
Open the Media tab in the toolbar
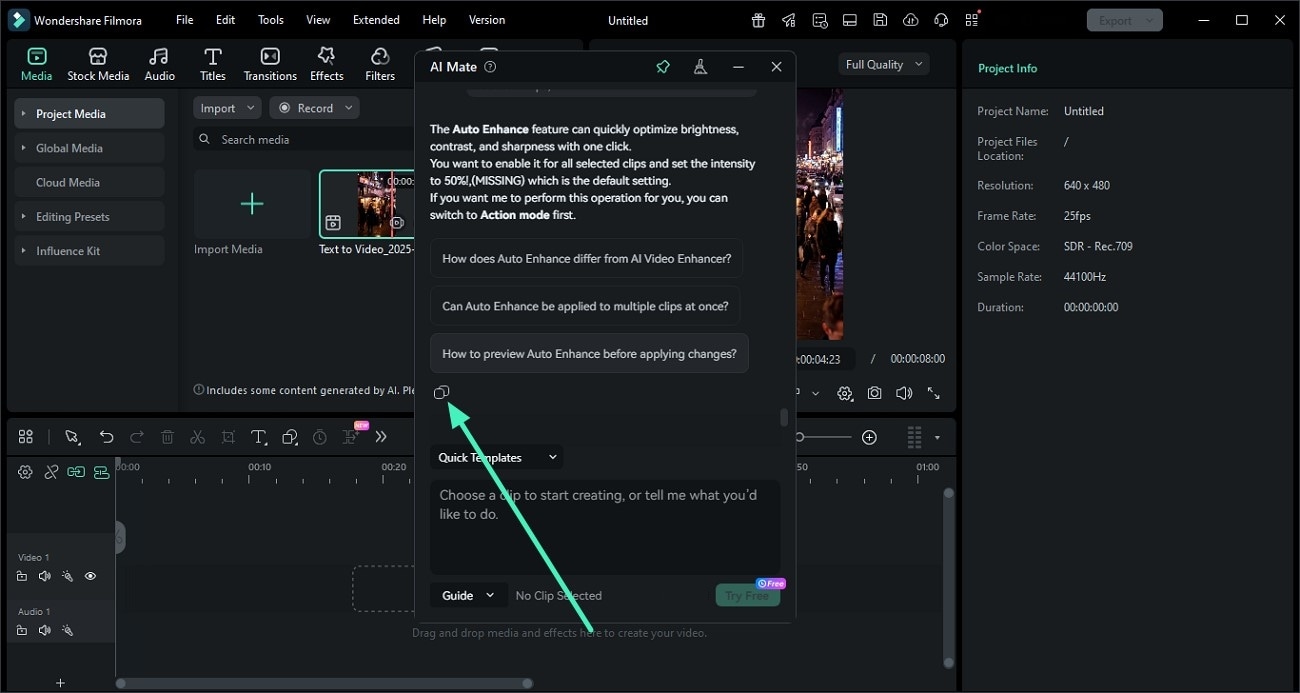pos(37,64)
